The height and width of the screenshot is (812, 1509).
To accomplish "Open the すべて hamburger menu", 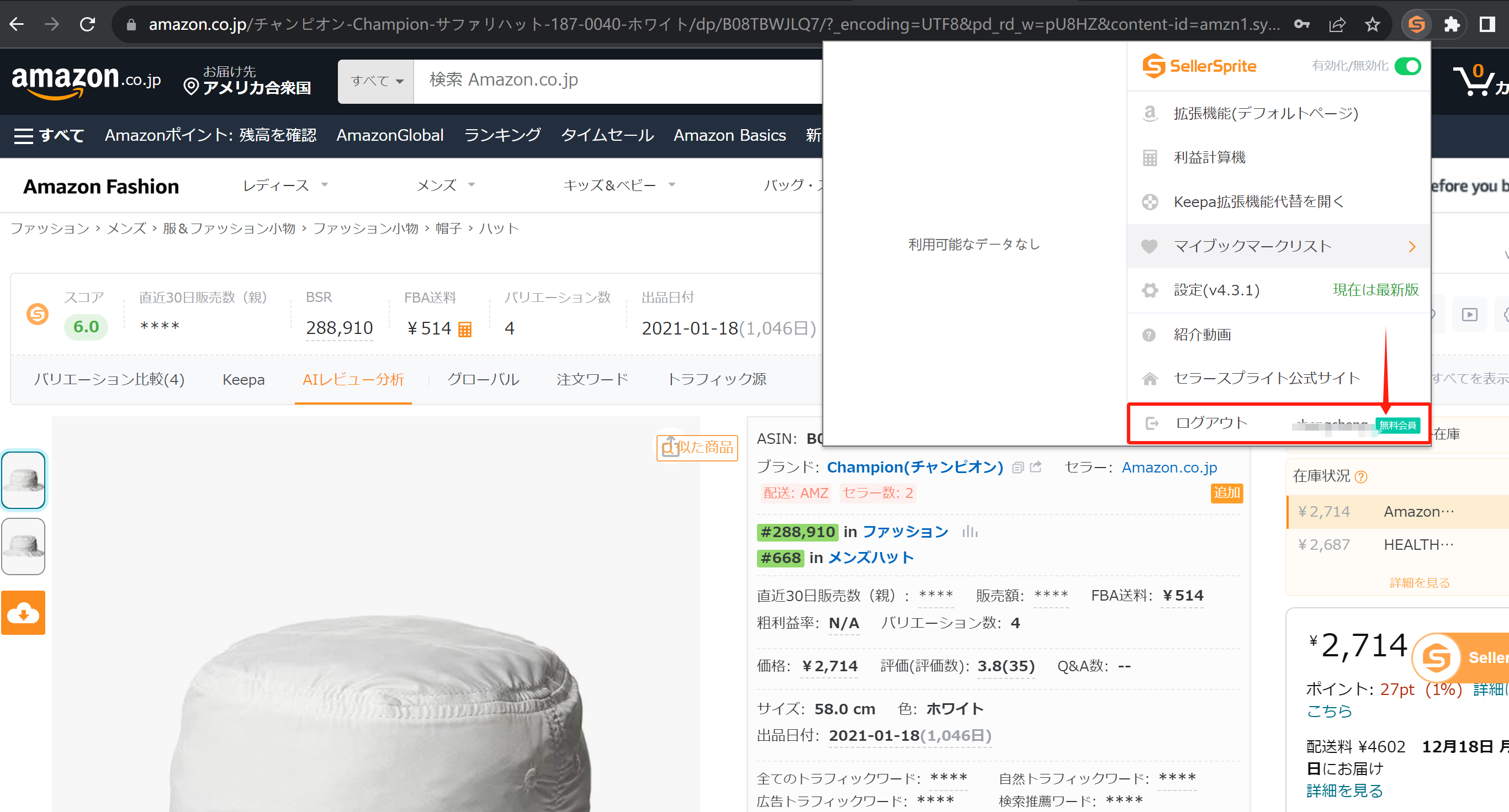I will tap(49, 135).
